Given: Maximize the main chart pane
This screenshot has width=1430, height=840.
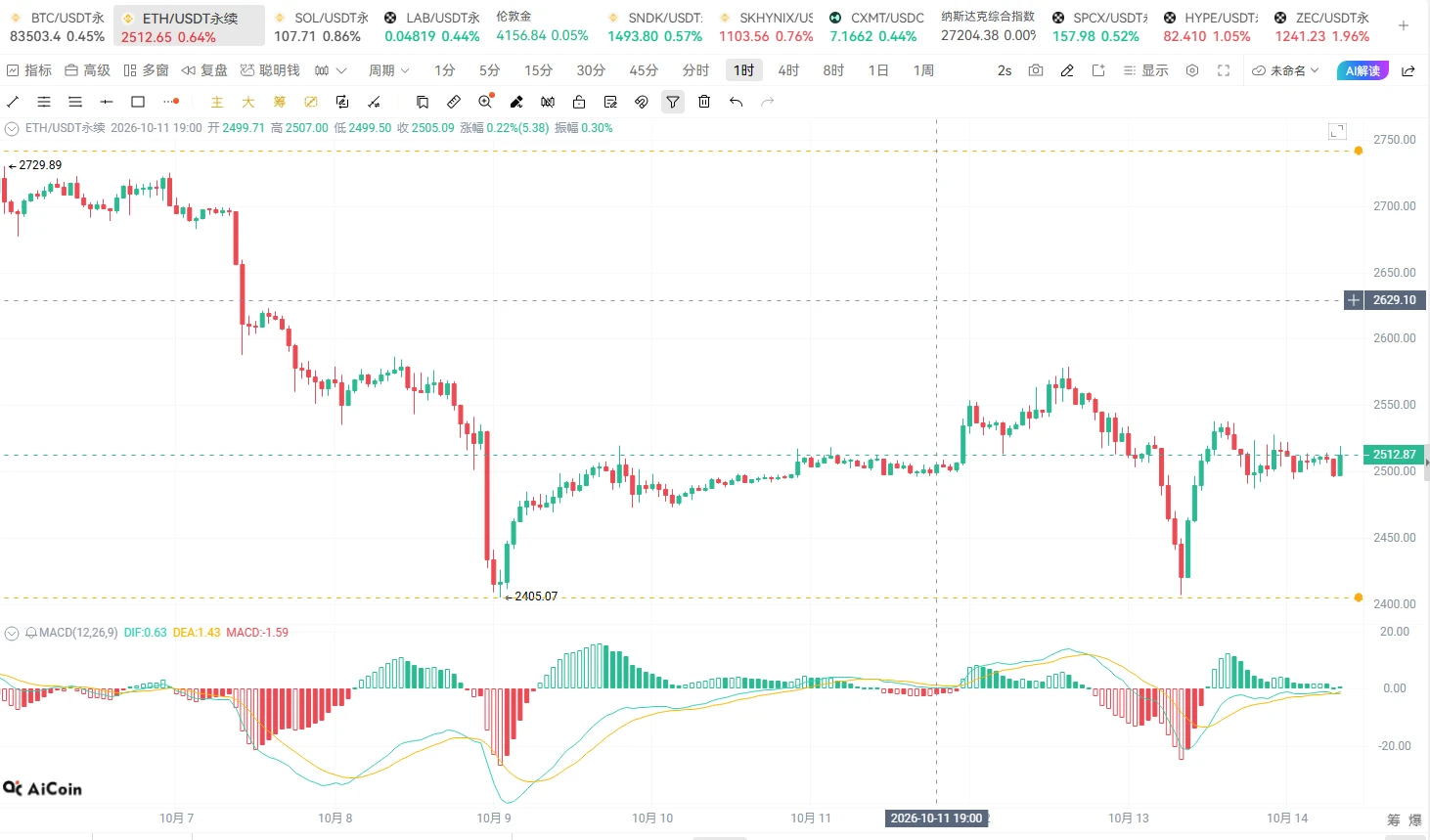Looking at the screenshot, I should pos(1337,131).
